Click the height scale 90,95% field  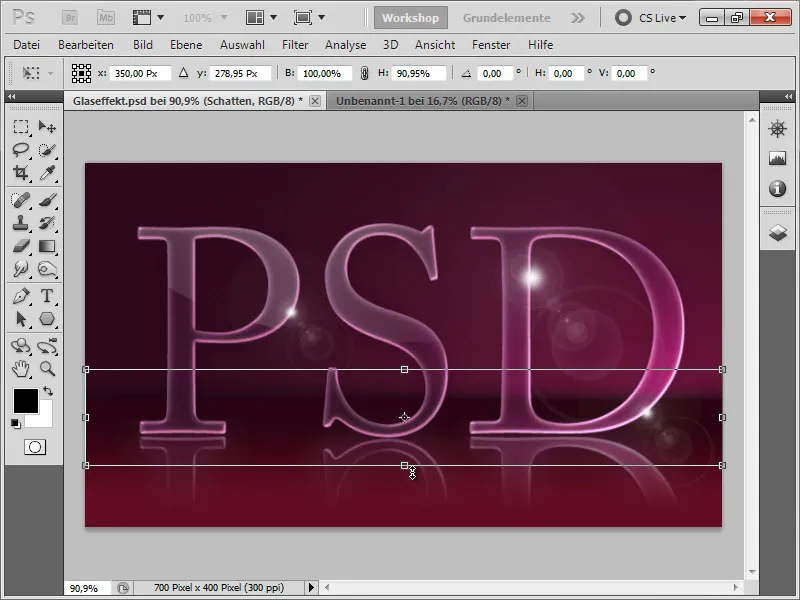[x=420, y=73]
